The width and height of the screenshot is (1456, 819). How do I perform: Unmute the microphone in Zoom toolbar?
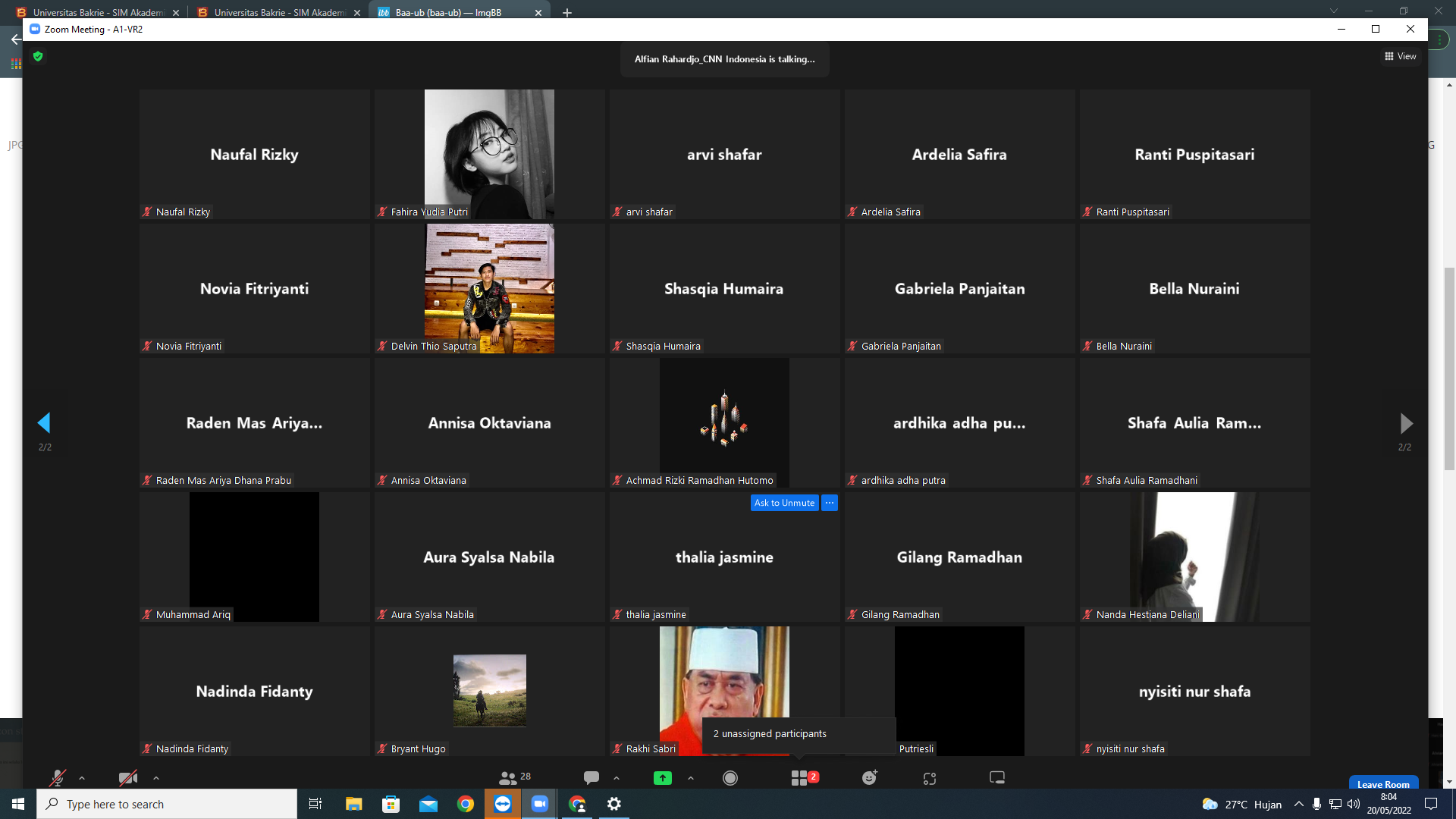tap(57, 778)
